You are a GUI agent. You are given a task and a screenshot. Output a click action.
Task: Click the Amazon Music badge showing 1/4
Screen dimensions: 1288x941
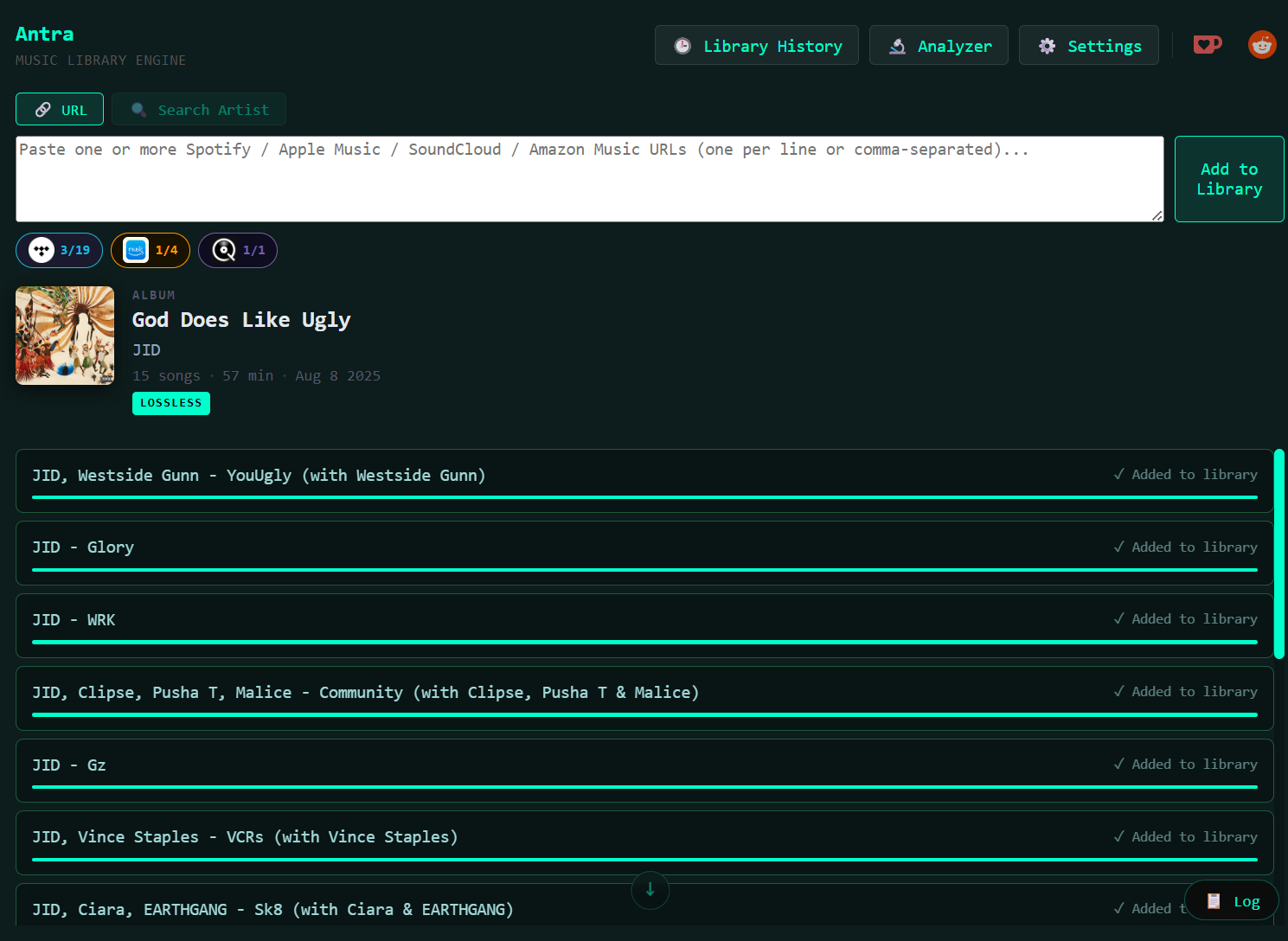[151, 250]
